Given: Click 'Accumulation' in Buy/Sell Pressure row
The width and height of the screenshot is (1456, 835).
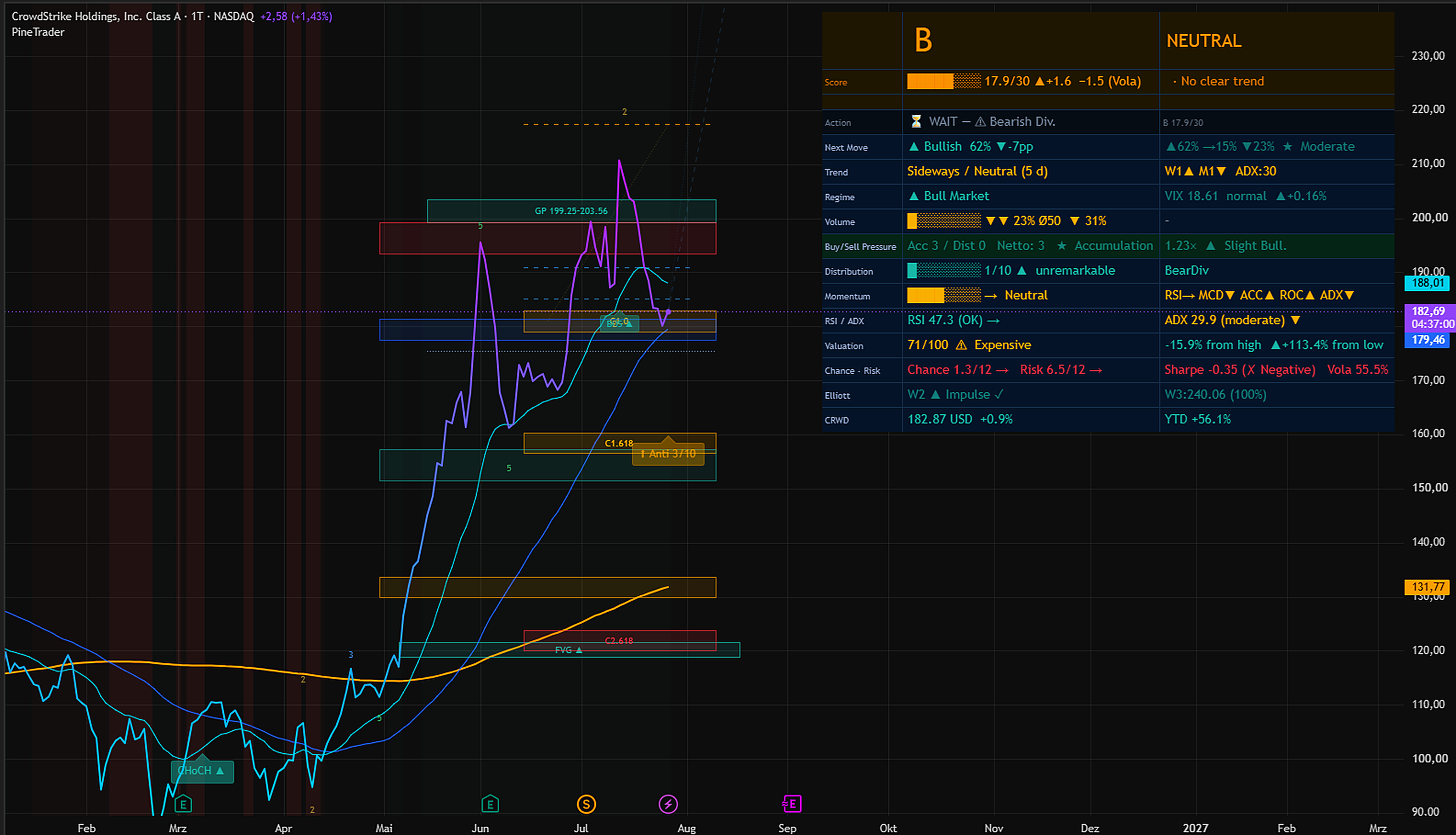Looking at the screenshot, I should [1113, 245].
